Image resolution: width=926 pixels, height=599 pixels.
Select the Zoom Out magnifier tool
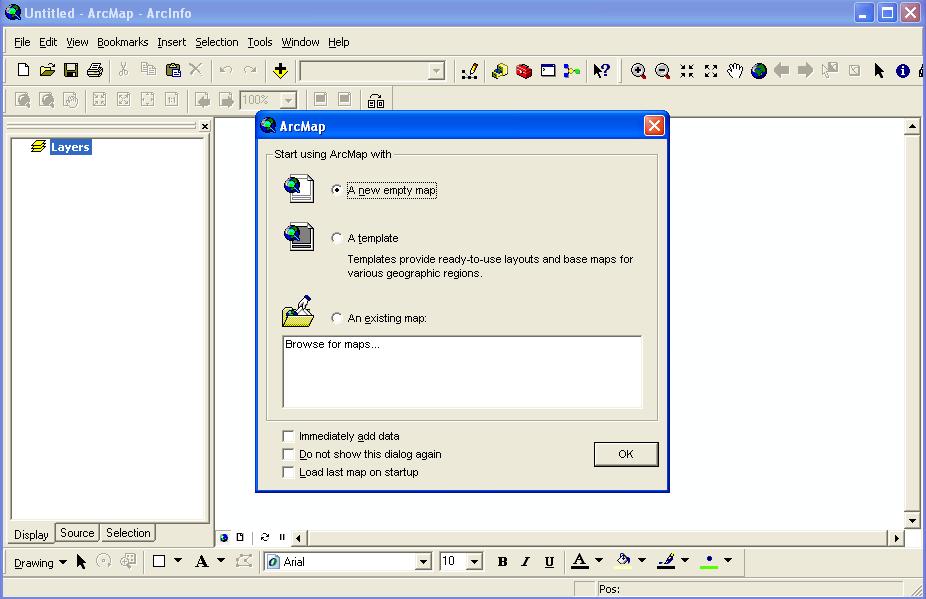[662, 71]
